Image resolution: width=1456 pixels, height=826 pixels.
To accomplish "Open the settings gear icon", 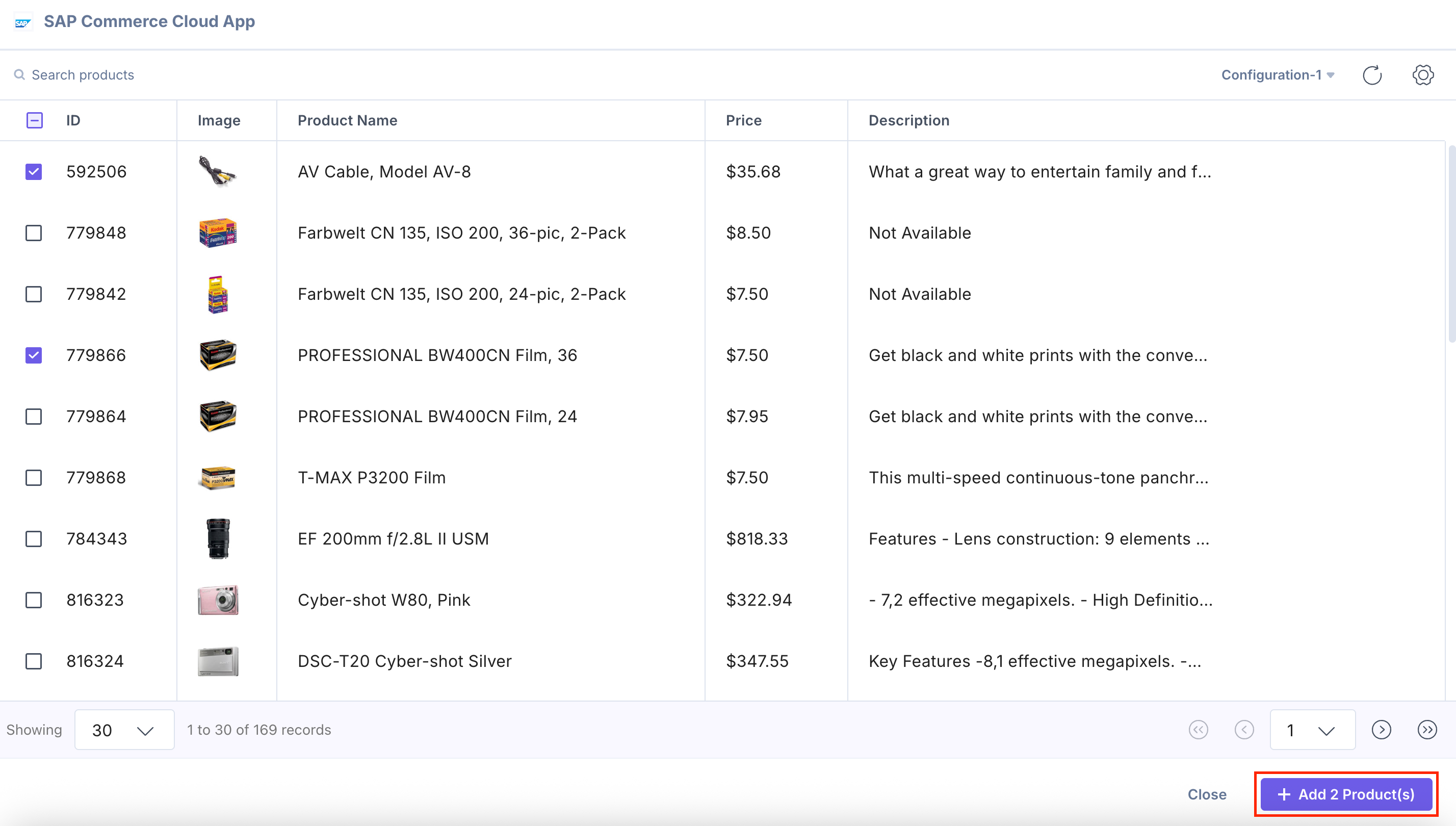I will (x=1422, y=75).
